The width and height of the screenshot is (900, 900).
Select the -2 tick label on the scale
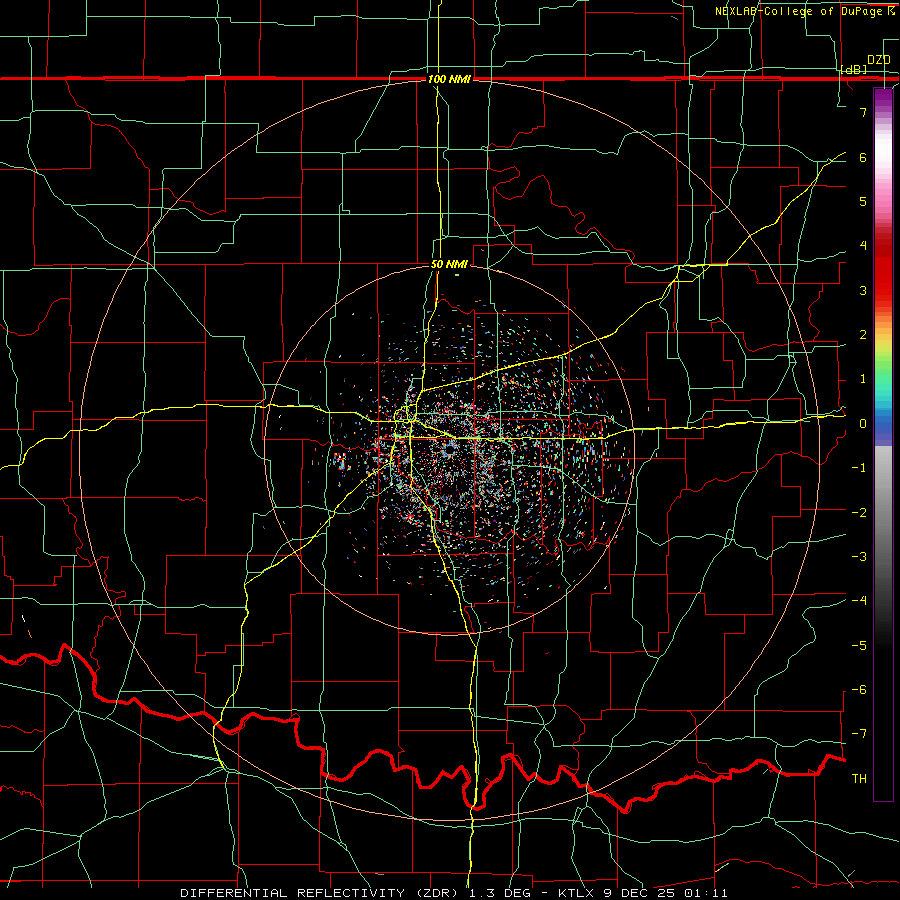(x=859, y=512)
